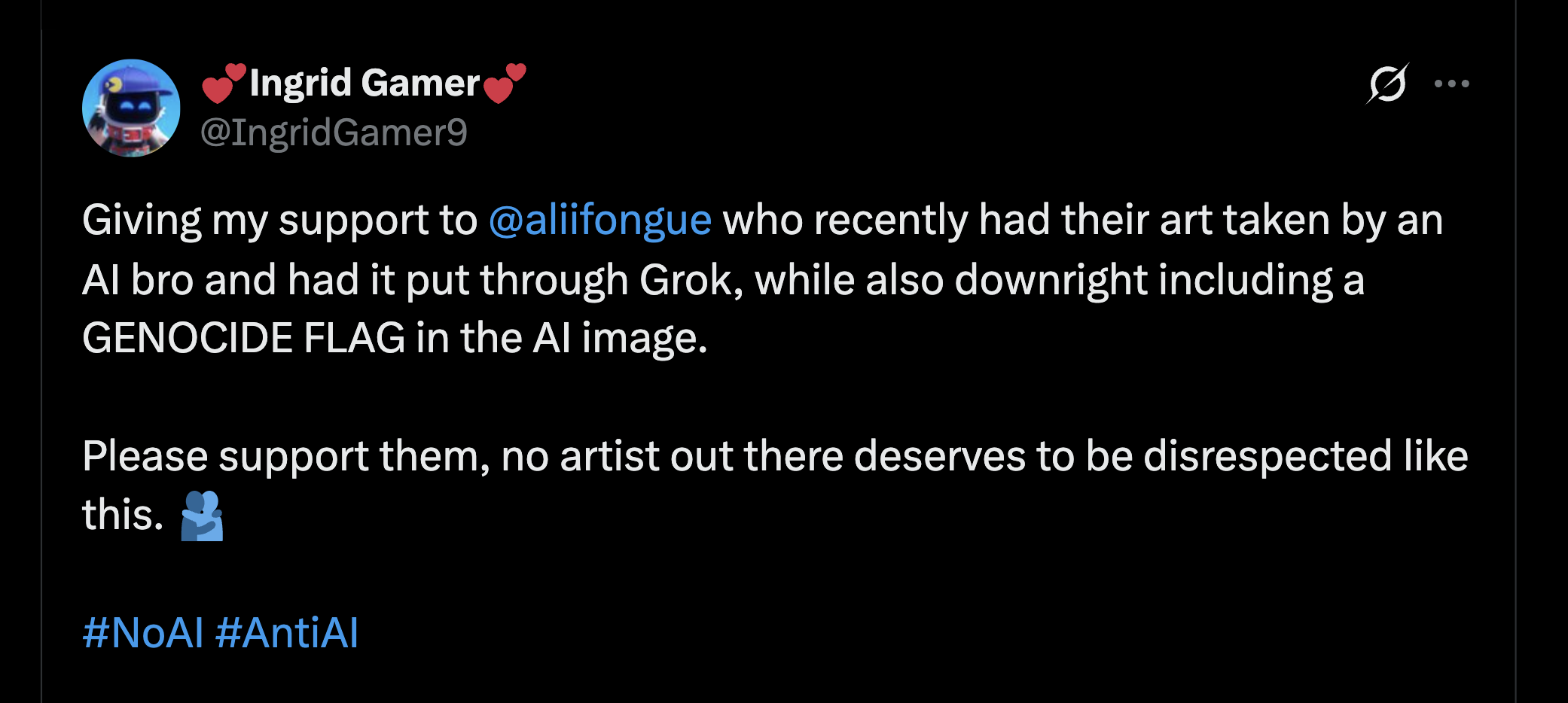
Task: Click the hearts emoji before the name
Action: tap(224, 83)
